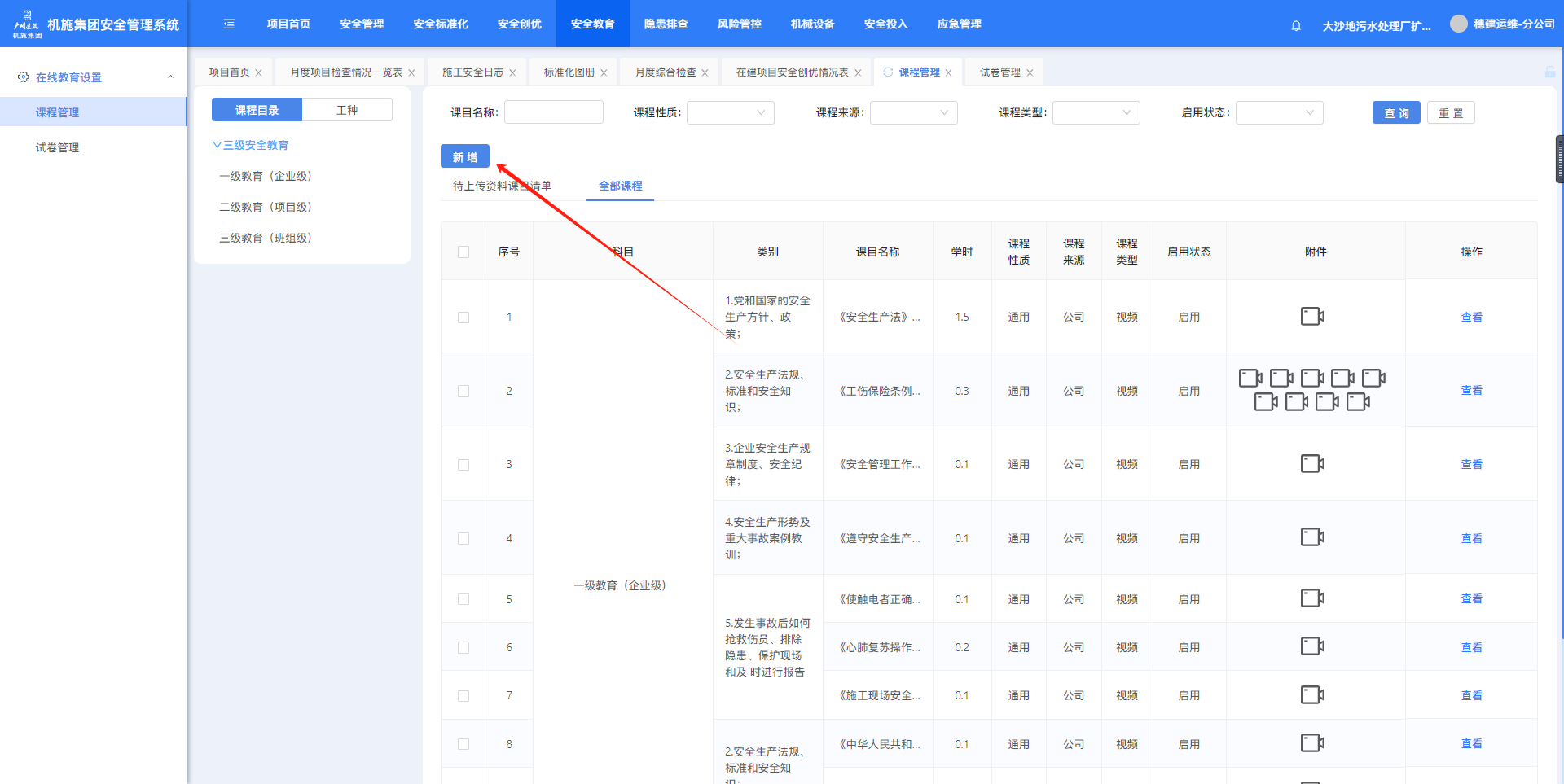Click the user avatar icon

tap(1458, 24)
